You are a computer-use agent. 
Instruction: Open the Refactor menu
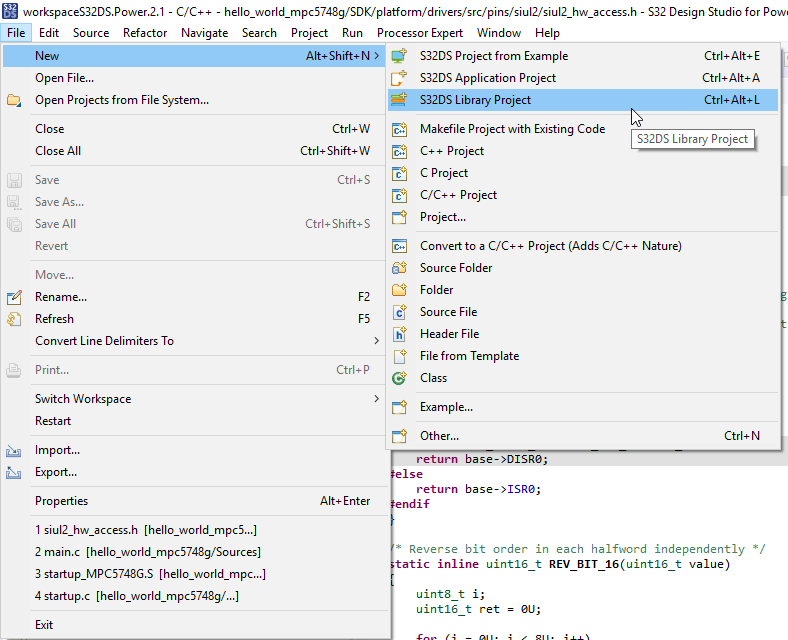[145, 33]
